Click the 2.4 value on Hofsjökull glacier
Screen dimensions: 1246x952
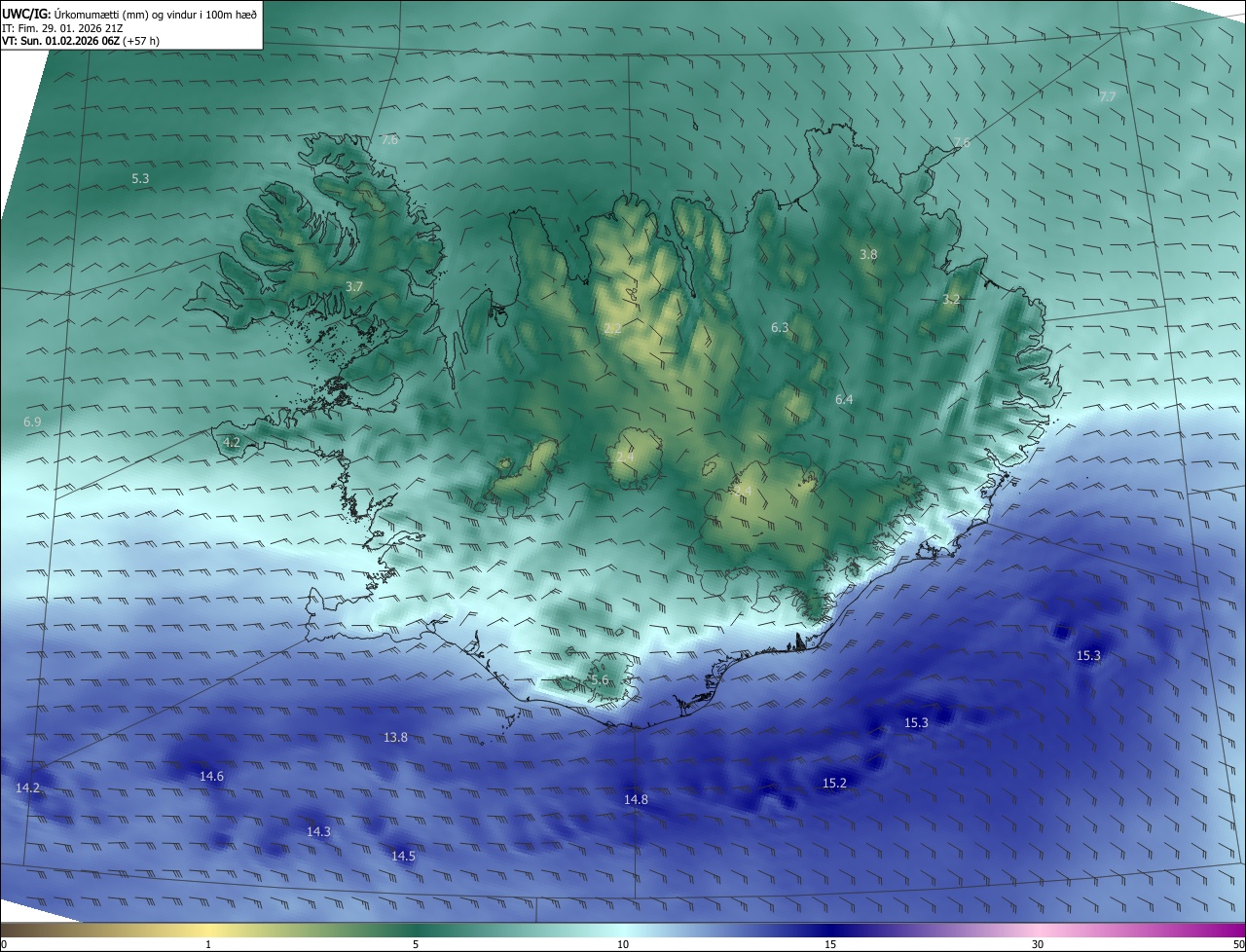pos(625,457)
